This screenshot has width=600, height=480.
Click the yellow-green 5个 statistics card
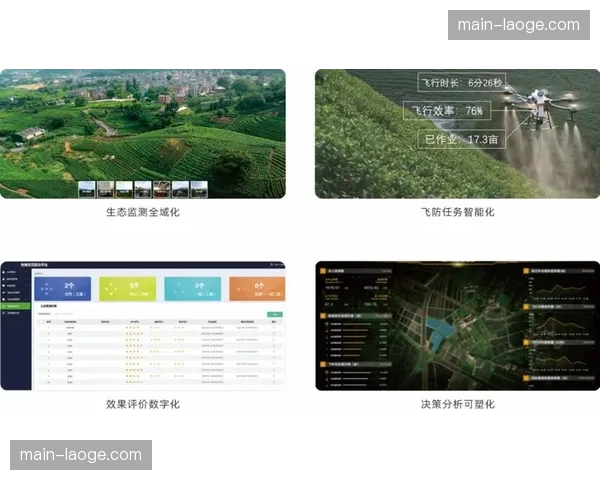(x=127, y=289)
